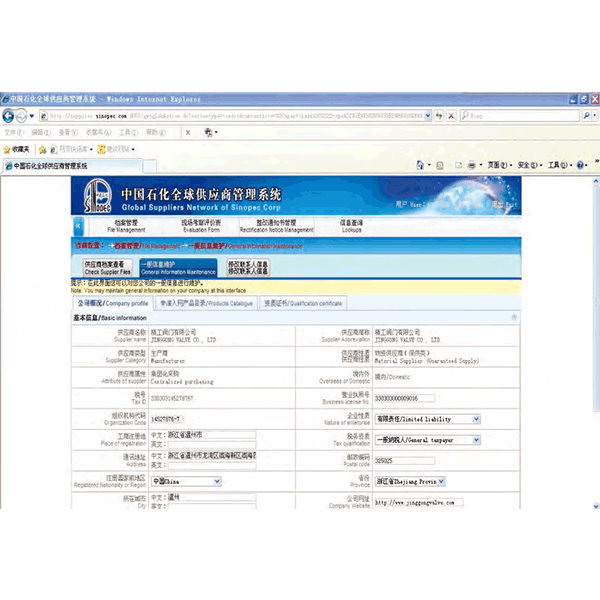
Task: Click the green refresh page icon
Action: tap(439, 116)
